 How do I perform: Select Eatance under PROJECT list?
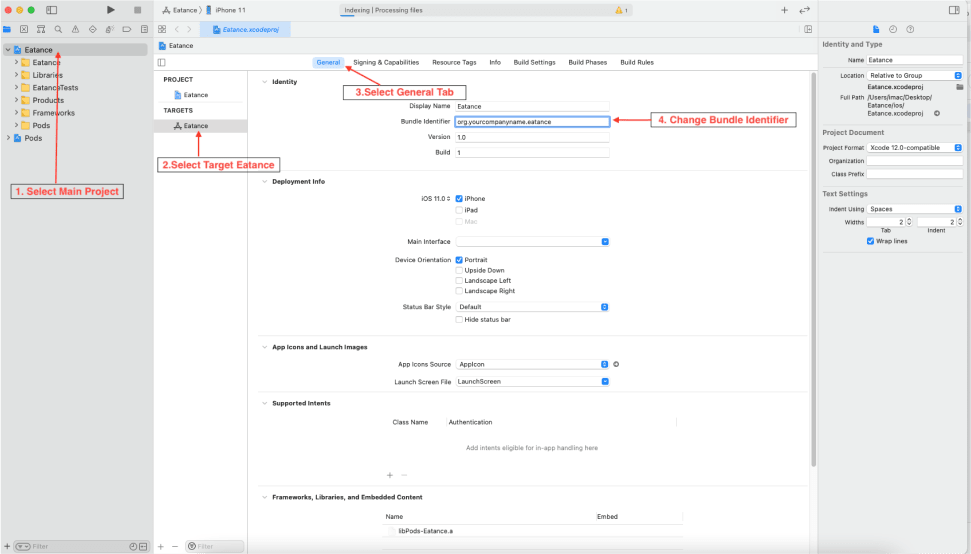tap(195, 95)
